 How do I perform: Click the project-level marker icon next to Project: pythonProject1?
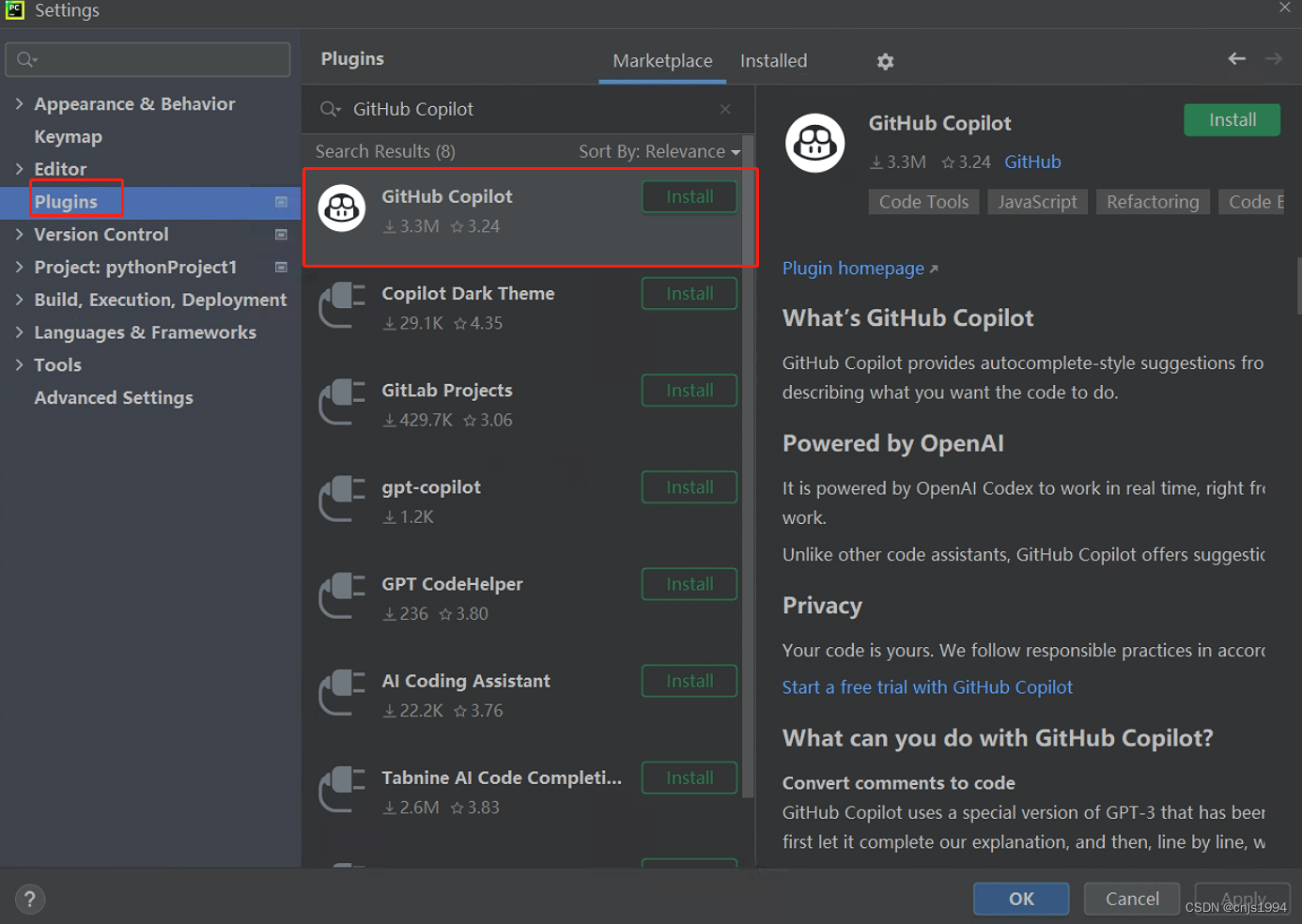281,268
